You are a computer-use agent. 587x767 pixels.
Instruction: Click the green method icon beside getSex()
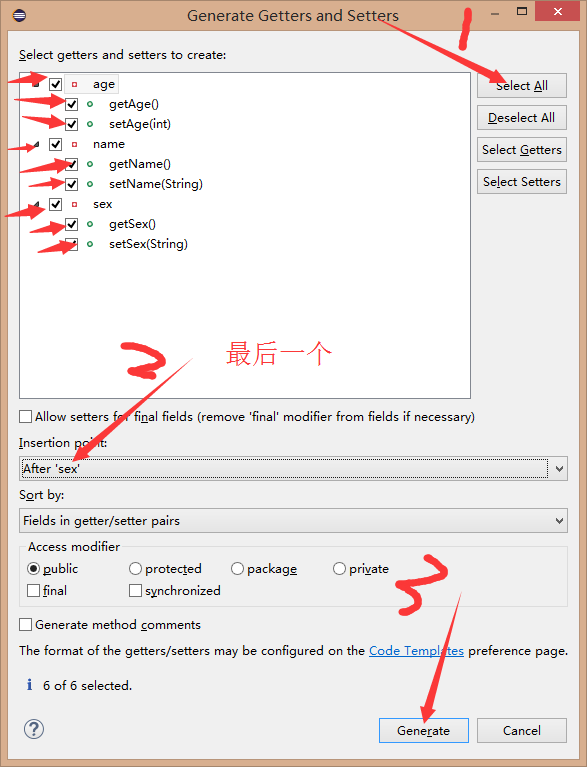point(90,225)
